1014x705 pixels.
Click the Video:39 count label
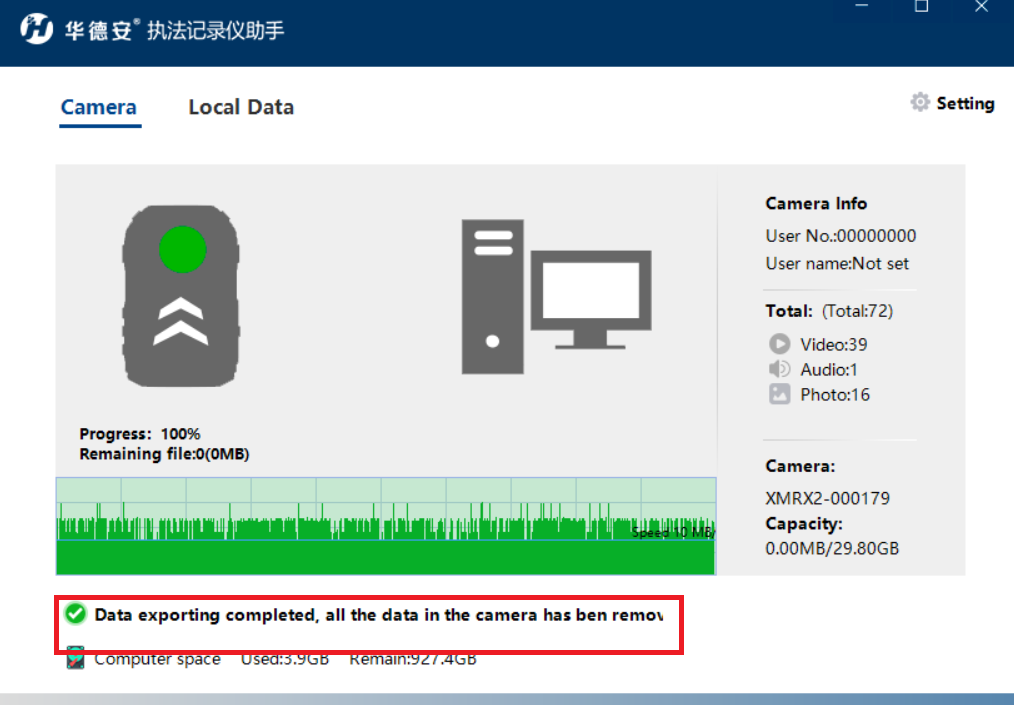(x=834, y=344)
